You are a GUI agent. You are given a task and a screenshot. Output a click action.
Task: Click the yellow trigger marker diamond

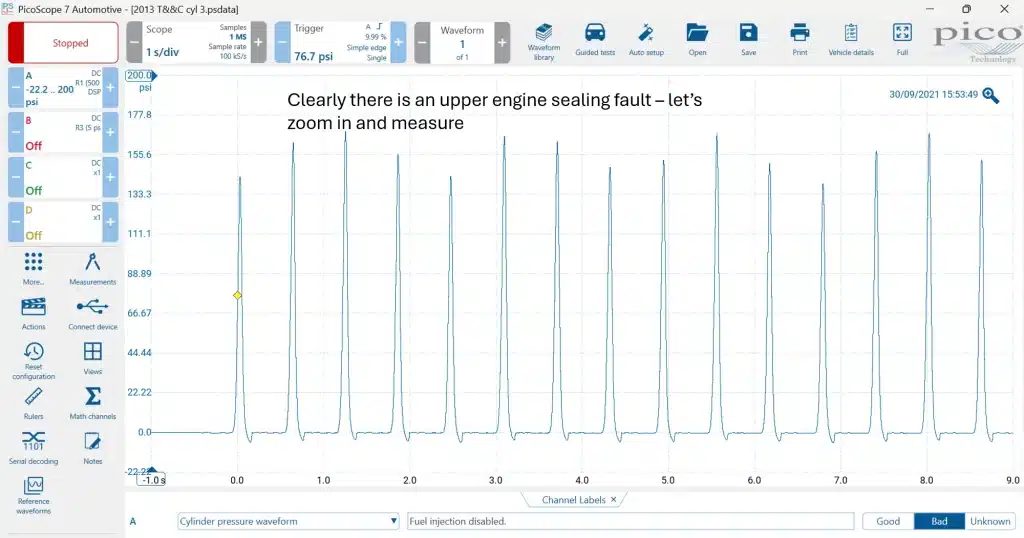(x=238, y=295)
